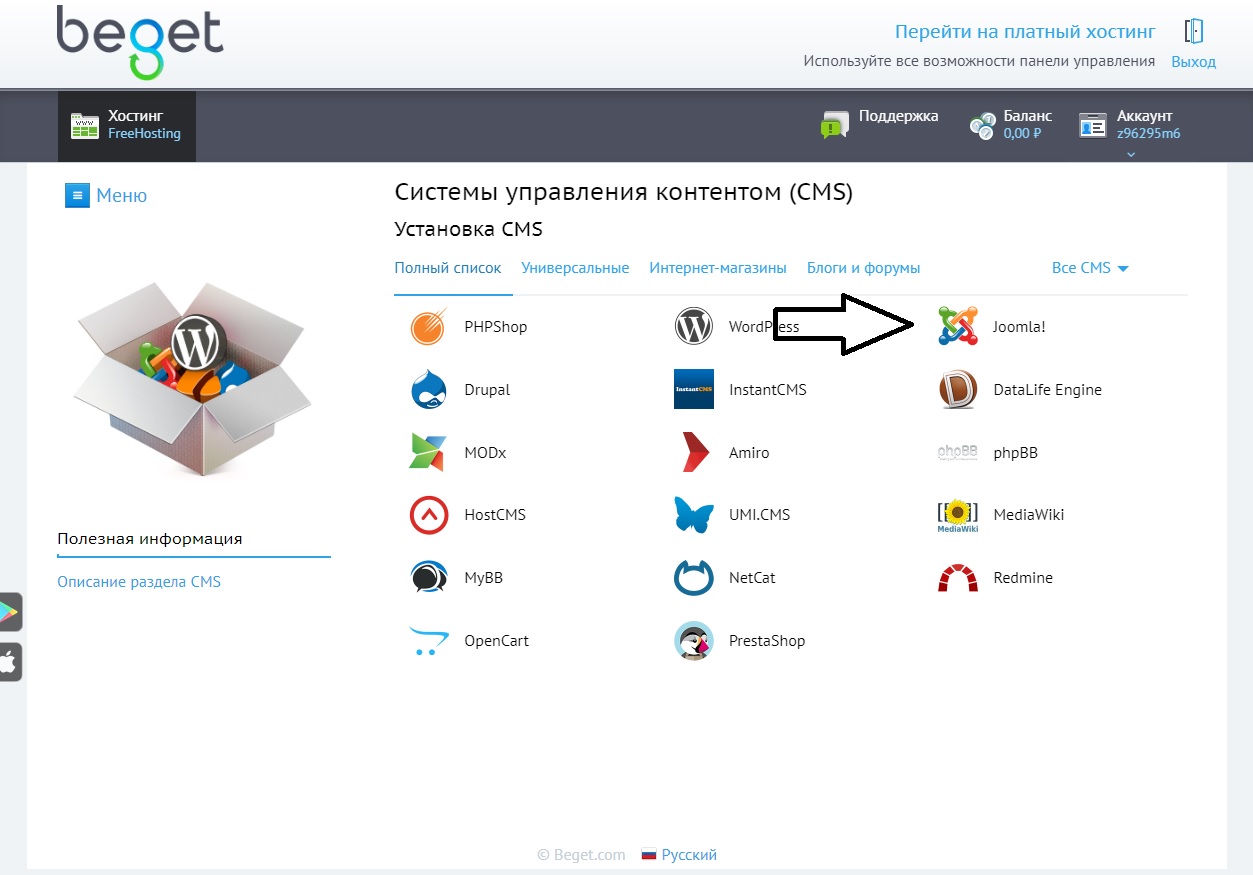
Task: Click the DataLife Engine logo icon
Action: (x=958, y=390)
